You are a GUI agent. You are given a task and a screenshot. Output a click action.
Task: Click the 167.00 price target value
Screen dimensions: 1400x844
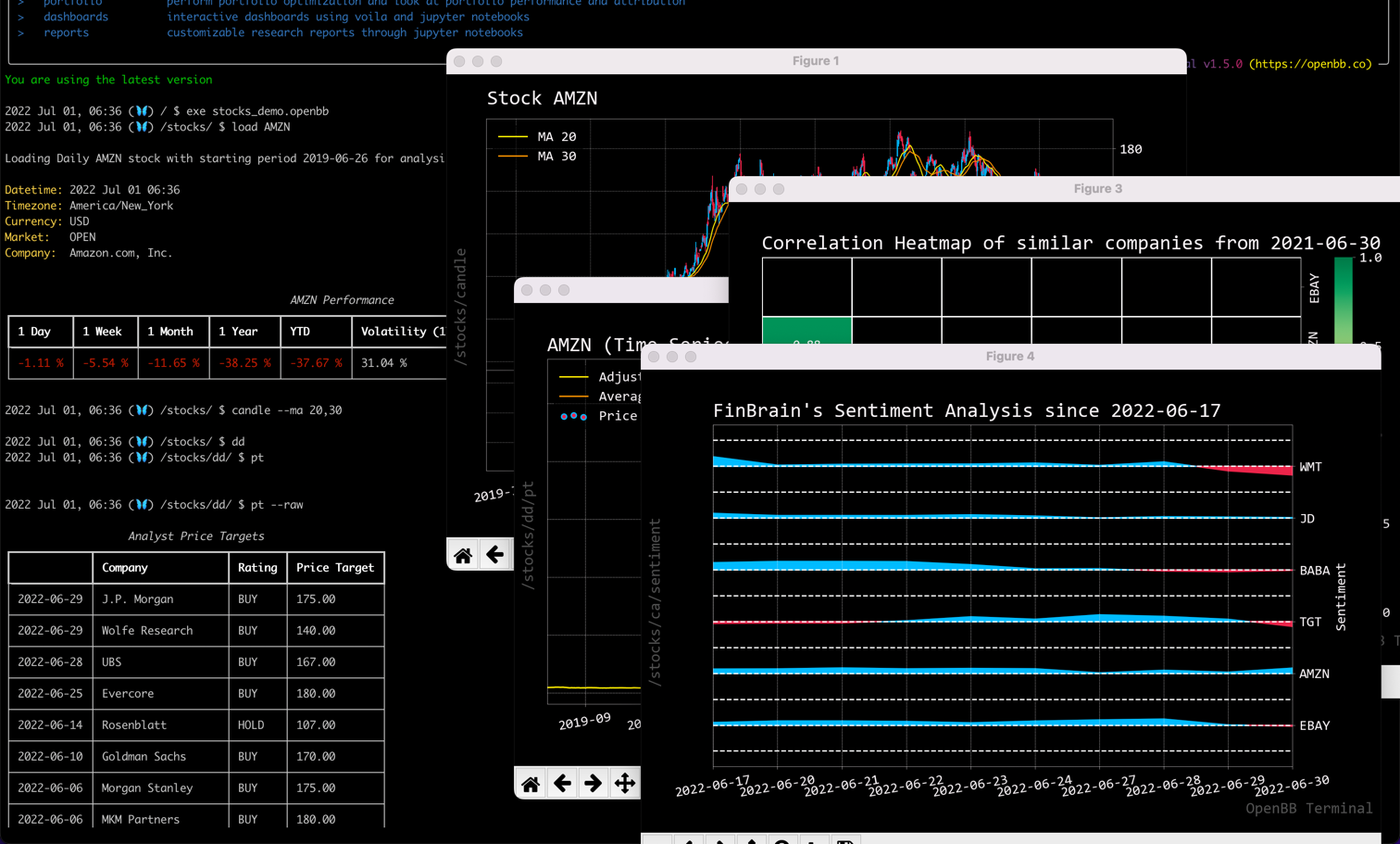click(316, 662)
